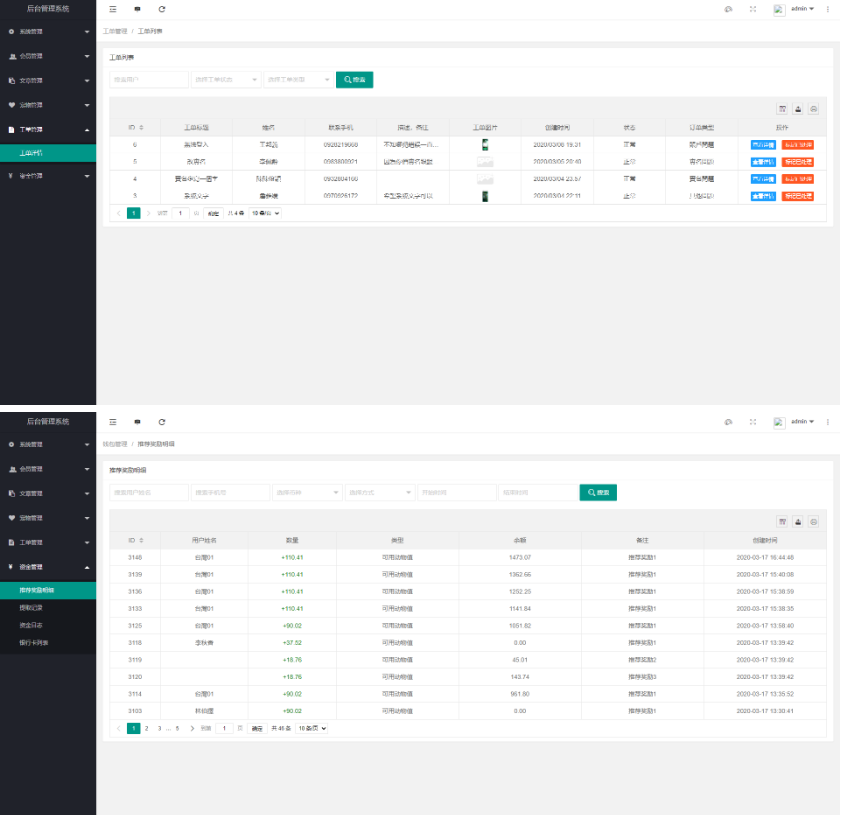Enter fullscreen from the 工单列表 page header
The image size is (841, 815).
753,9
